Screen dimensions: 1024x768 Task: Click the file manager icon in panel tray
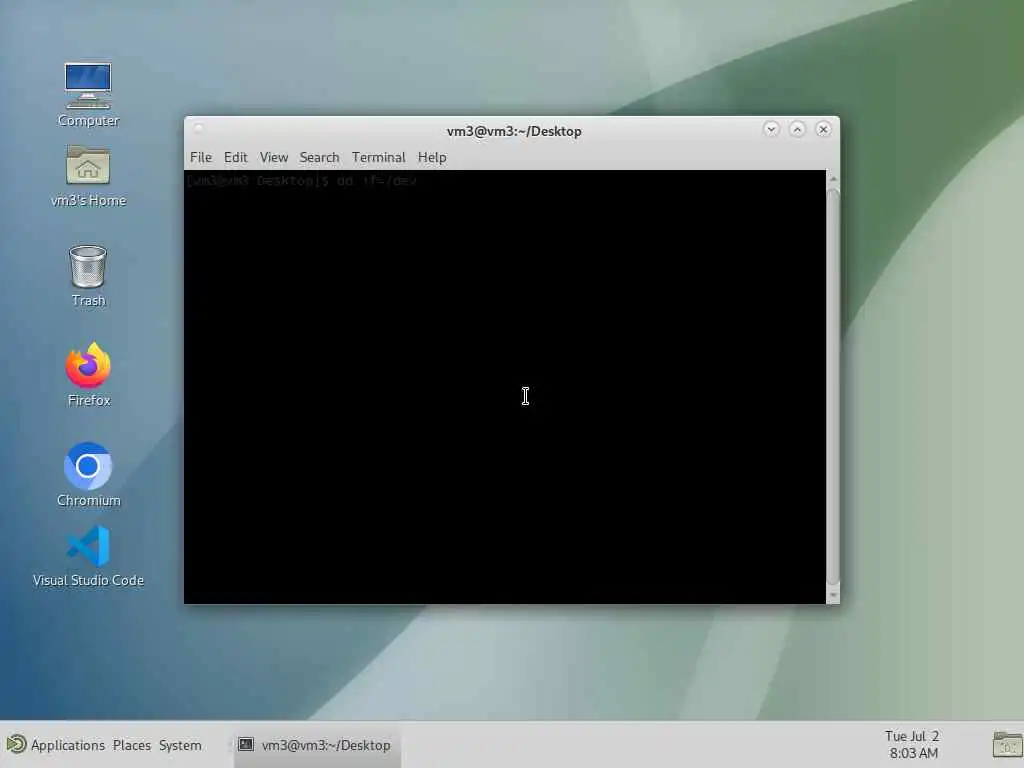(1007, 745)
